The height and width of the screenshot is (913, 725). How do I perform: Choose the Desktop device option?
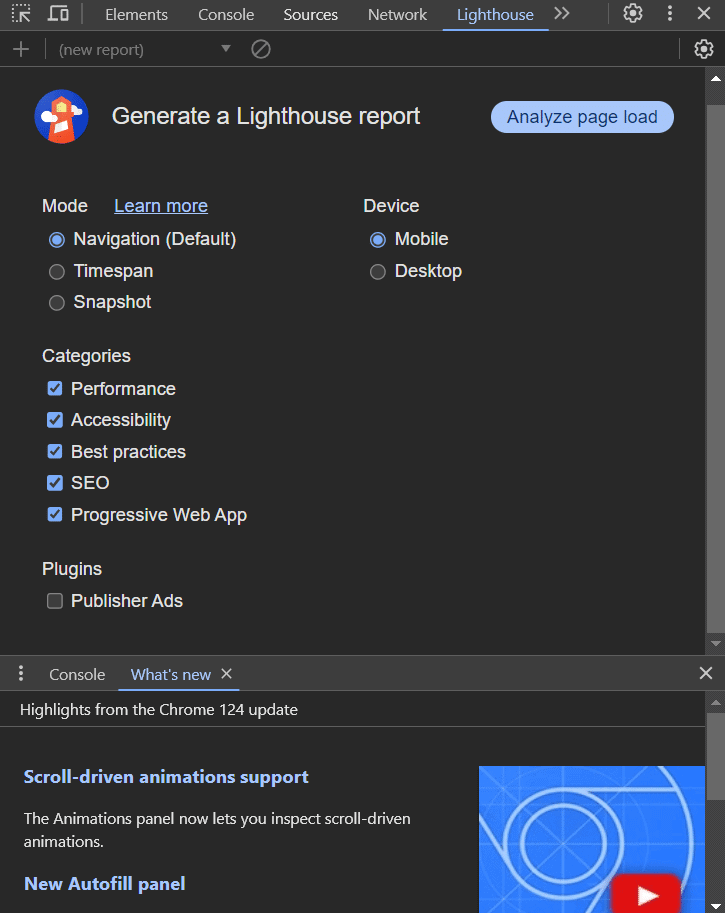pyautogui.click(x=378, y=271)
